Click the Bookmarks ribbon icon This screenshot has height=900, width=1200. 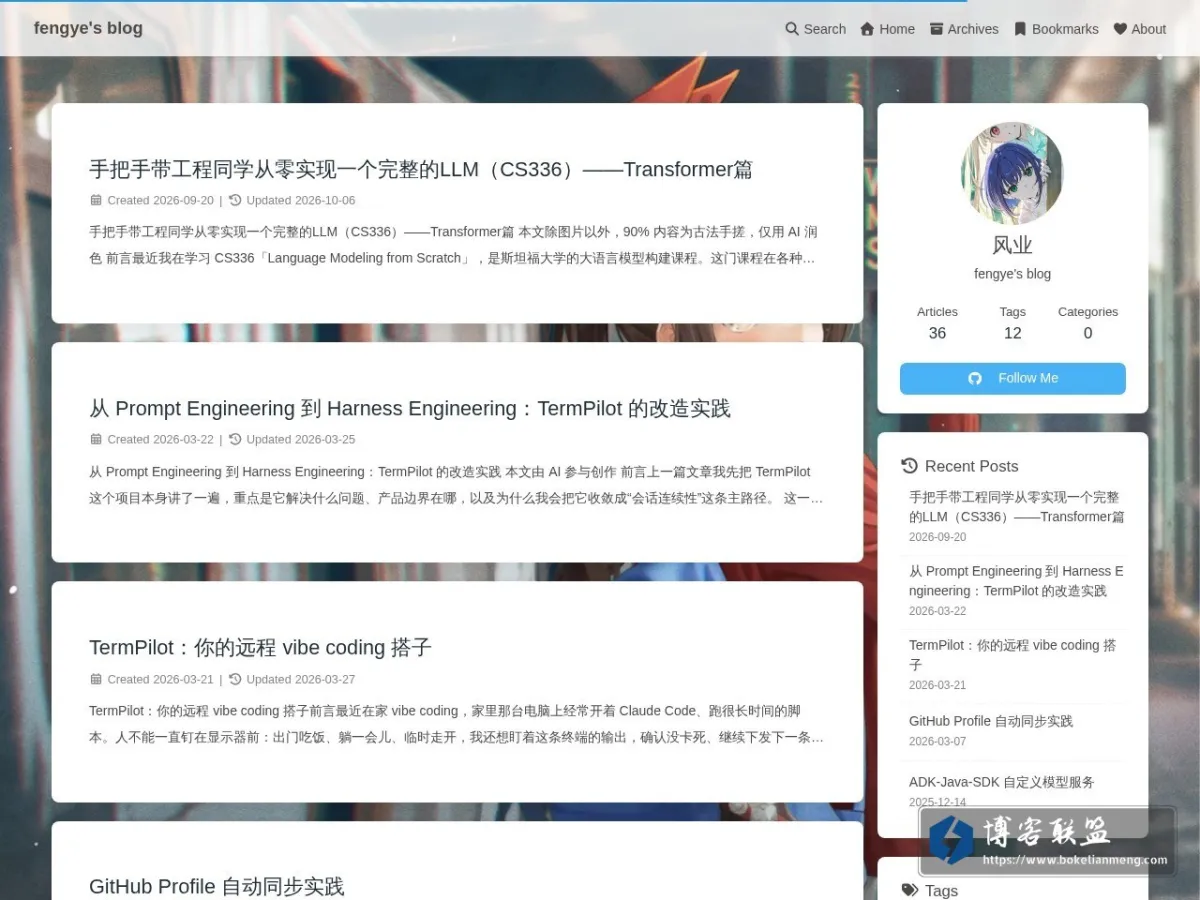(1020, 29)
